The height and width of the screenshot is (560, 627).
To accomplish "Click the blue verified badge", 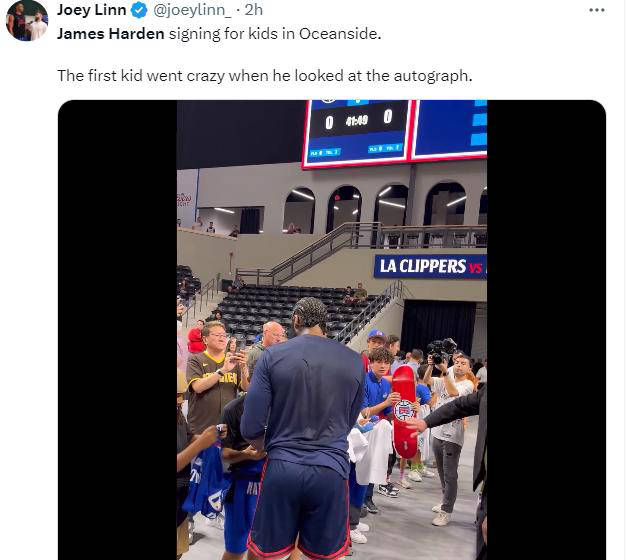I will tap(139, 10).
